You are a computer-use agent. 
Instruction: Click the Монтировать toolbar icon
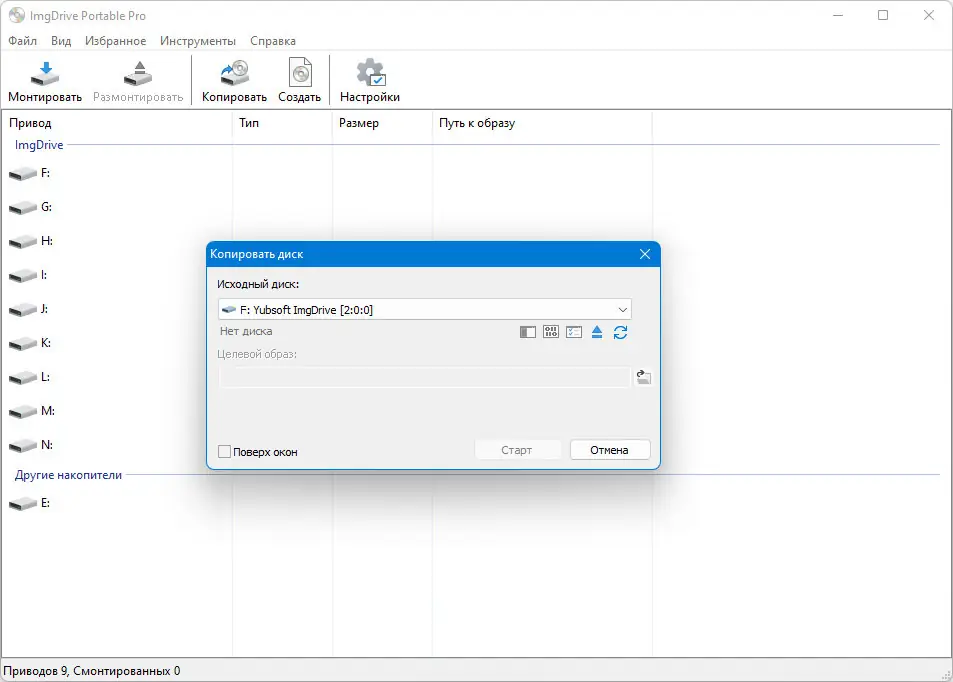click(45, 81)
